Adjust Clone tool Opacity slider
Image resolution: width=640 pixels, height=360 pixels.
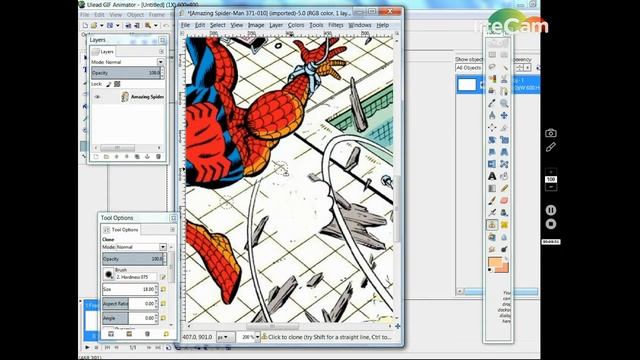tap(133, 259)
